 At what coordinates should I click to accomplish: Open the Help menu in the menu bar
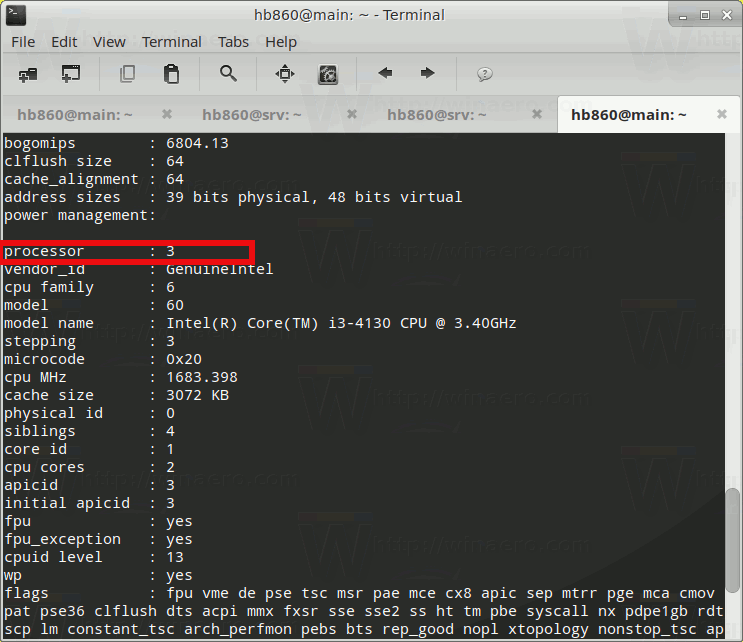point(281,41)
